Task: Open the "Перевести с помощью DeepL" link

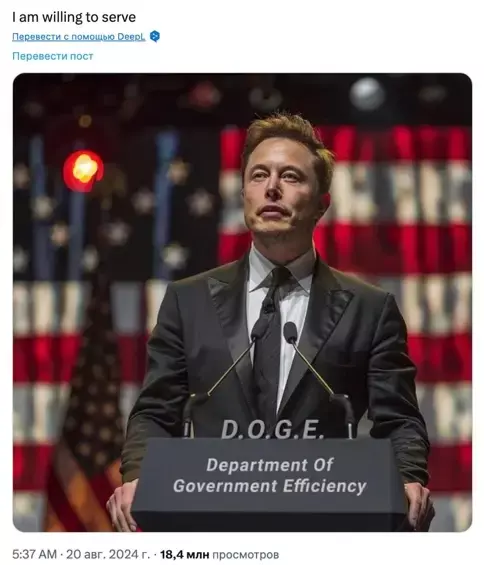Action: coord(79,37)
